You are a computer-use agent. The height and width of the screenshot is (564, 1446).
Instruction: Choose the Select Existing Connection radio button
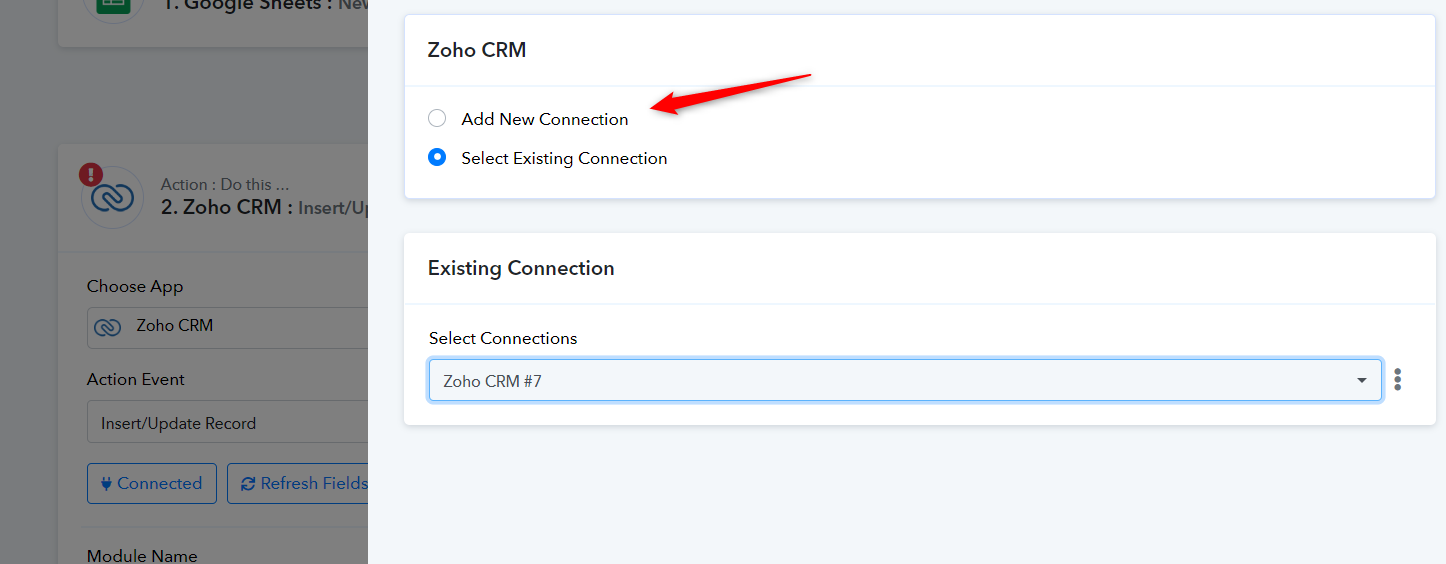437,158
